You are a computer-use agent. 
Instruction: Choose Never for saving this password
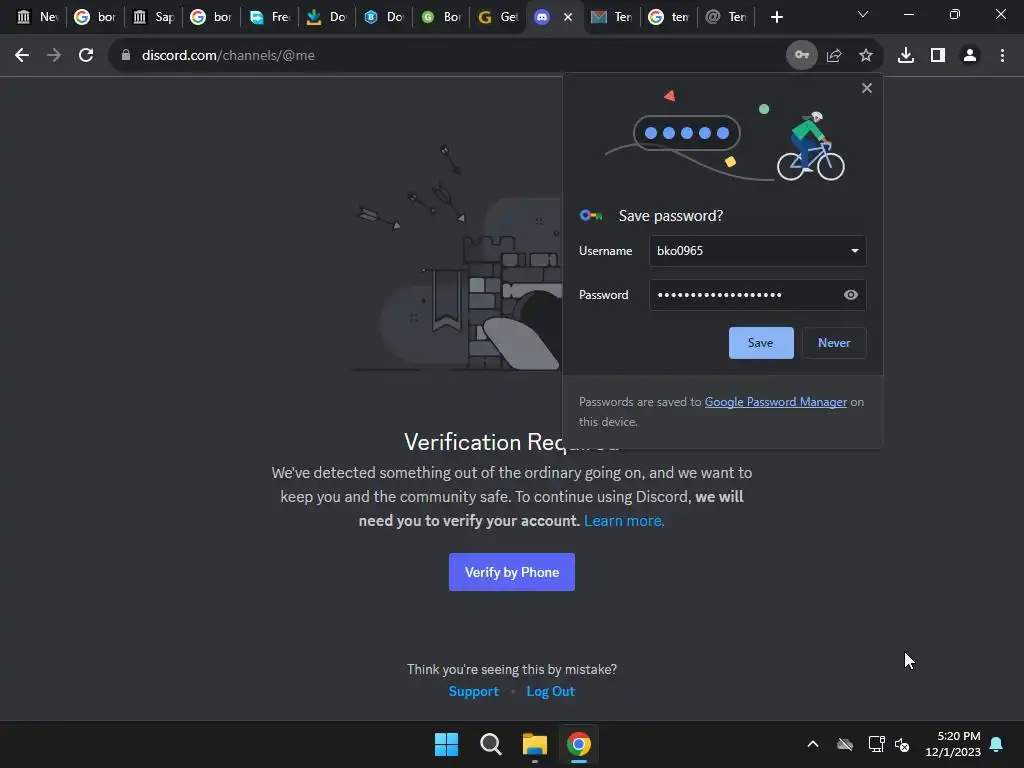tap(834, 343)
